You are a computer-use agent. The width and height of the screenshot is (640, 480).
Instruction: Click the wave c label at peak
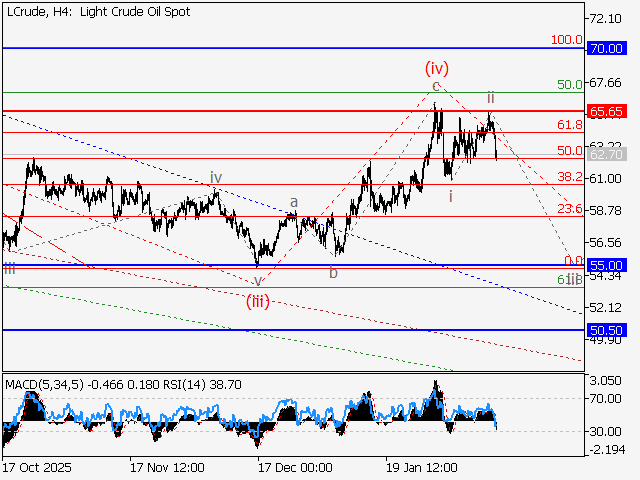pyautogui.click(x=435, y=87)
